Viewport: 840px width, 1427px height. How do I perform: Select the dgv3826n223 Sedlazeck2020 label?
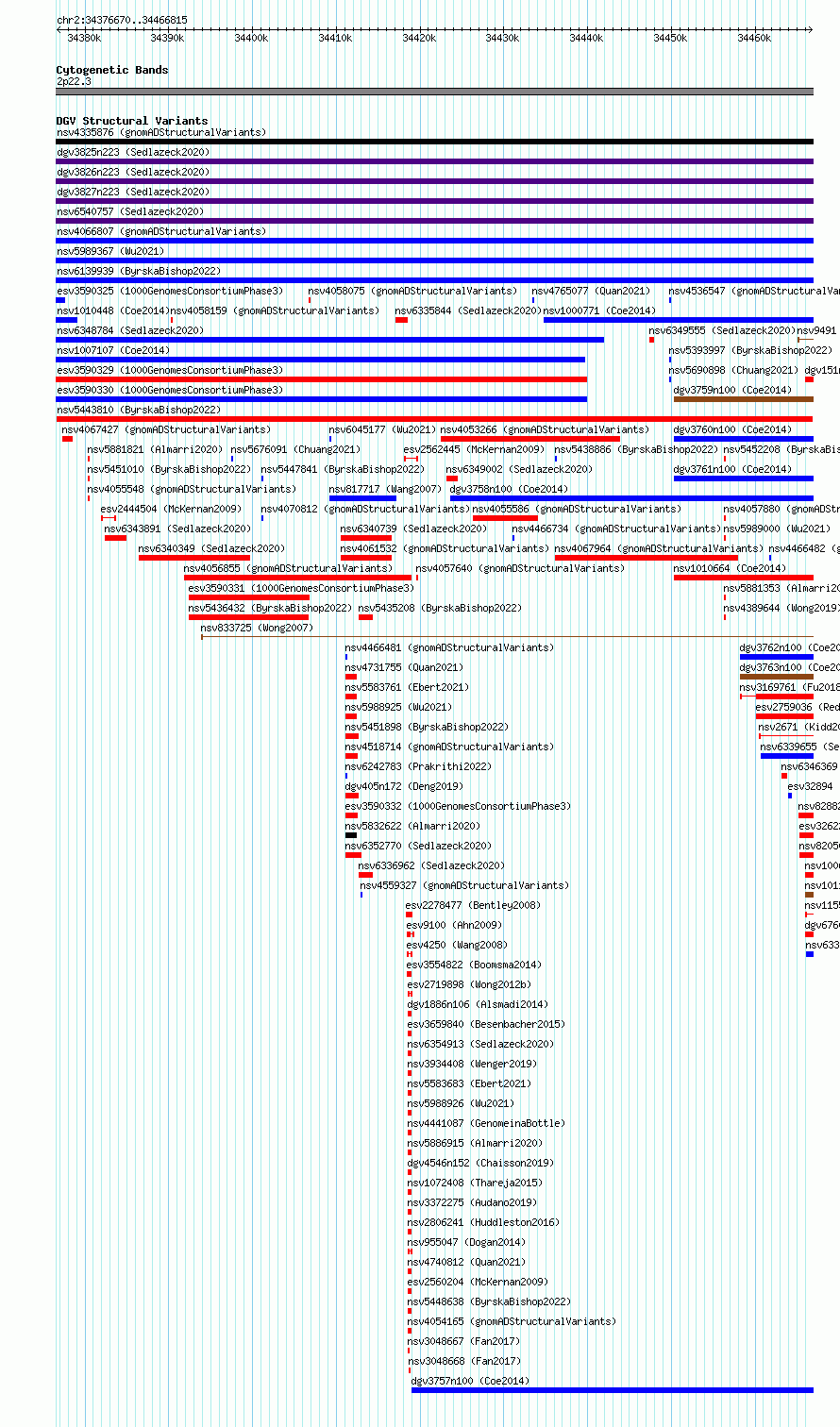(x=133, y=172)
